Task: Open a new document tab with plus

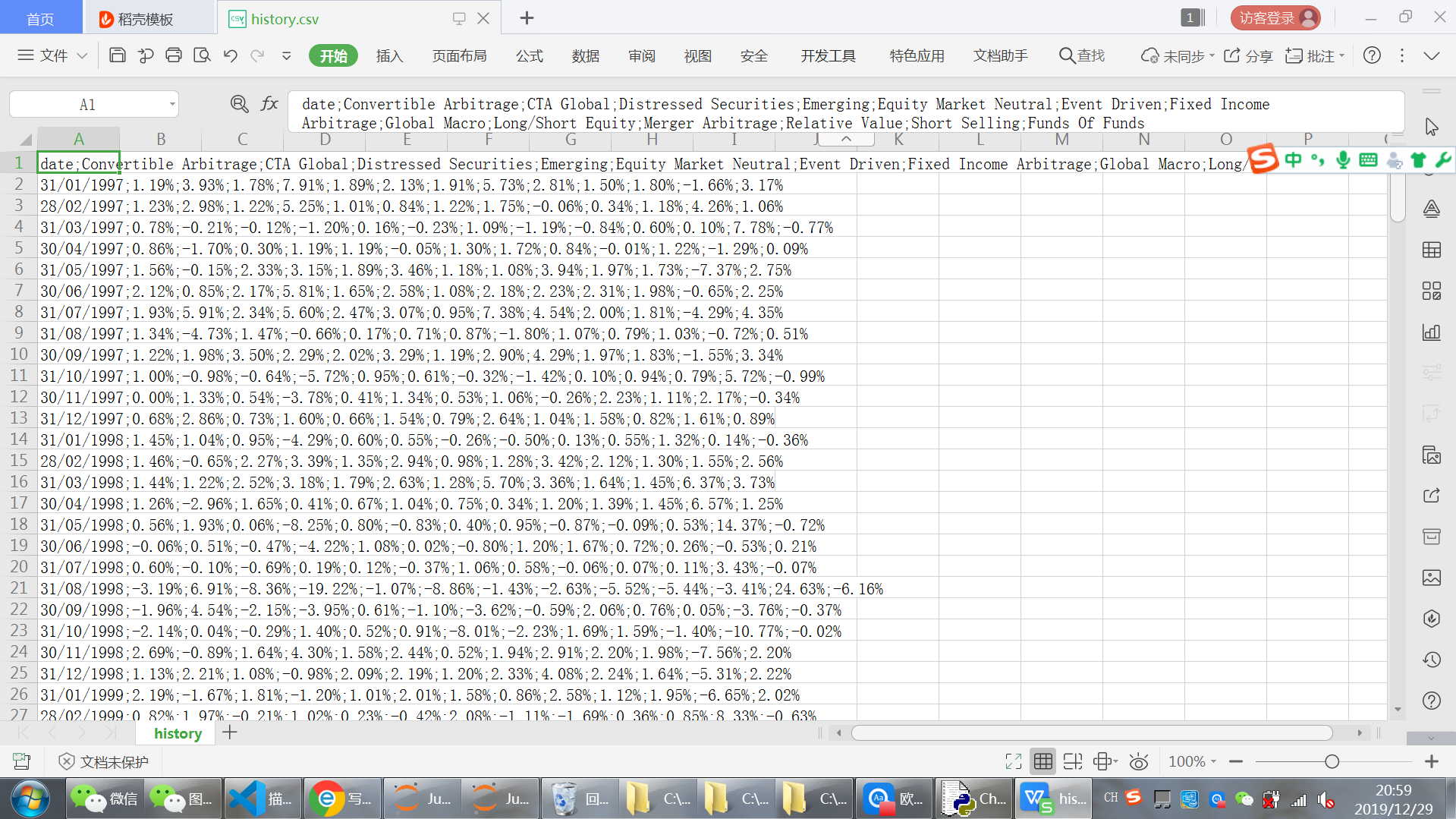Action: (x=527, y=17)
